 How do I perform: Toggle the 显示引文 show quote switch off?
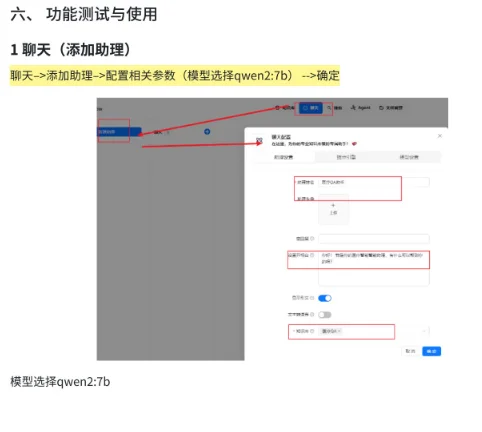point(325,298)
